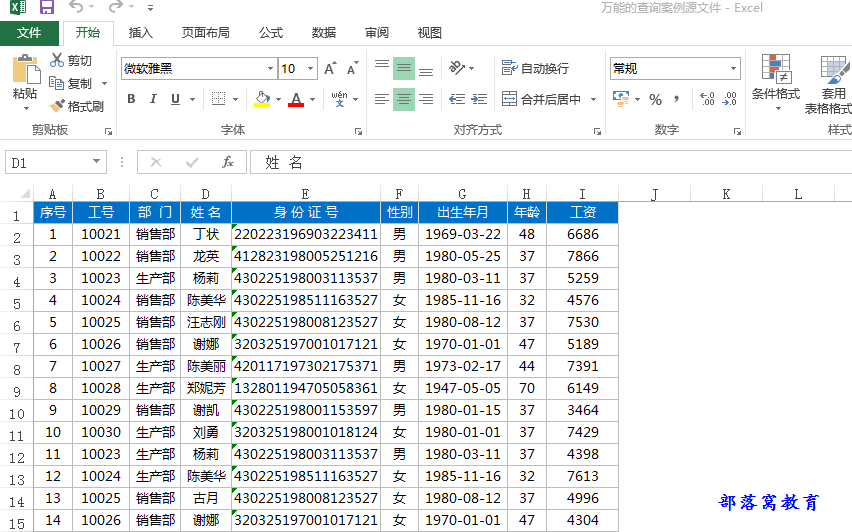Click Increase Decimal icon

tap(707, 99)
